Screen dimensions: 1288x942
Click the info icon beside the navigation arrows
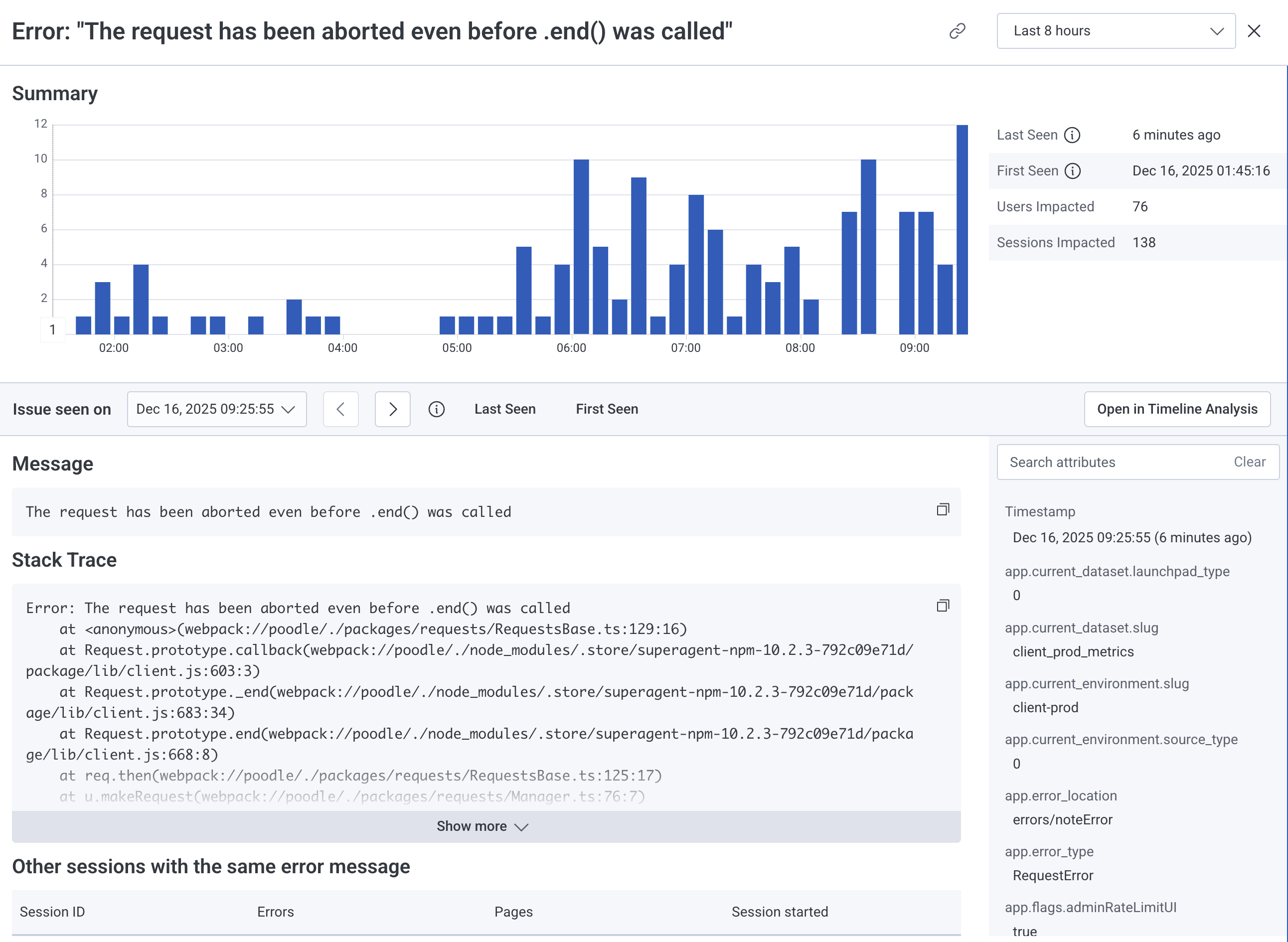pyautogui.click(x=436, y=409)
